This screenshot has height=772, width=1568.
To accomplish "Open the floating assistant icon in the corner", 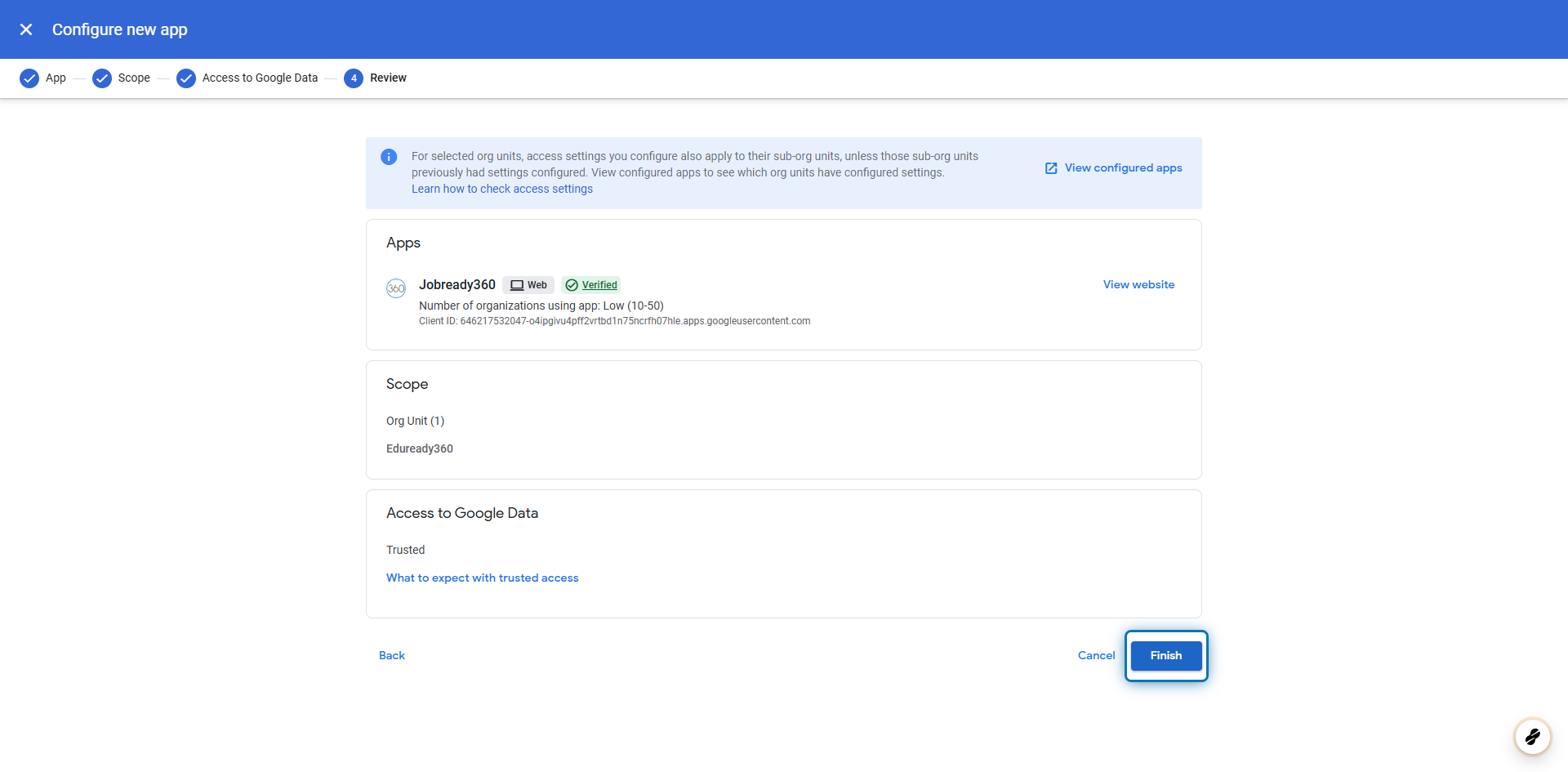I will coord(1533,737).
